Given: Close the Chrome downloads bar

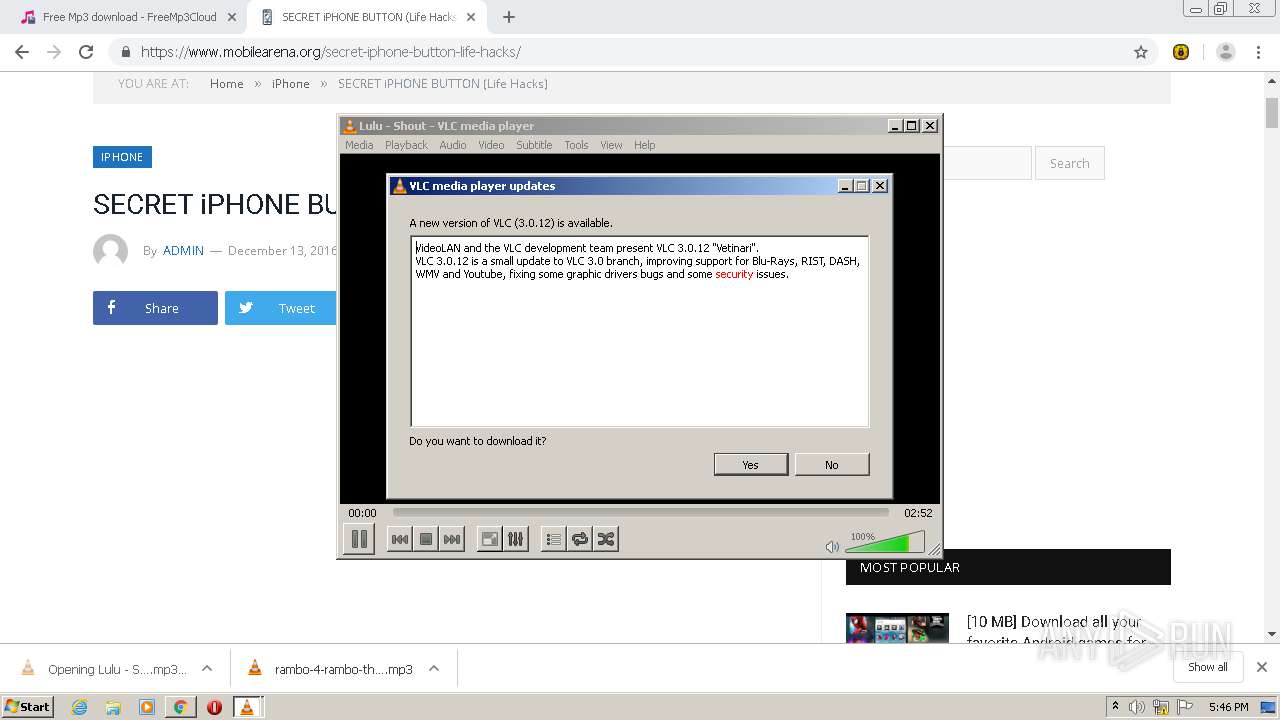Looking at the screenshot, I should tap(1262, 667).
